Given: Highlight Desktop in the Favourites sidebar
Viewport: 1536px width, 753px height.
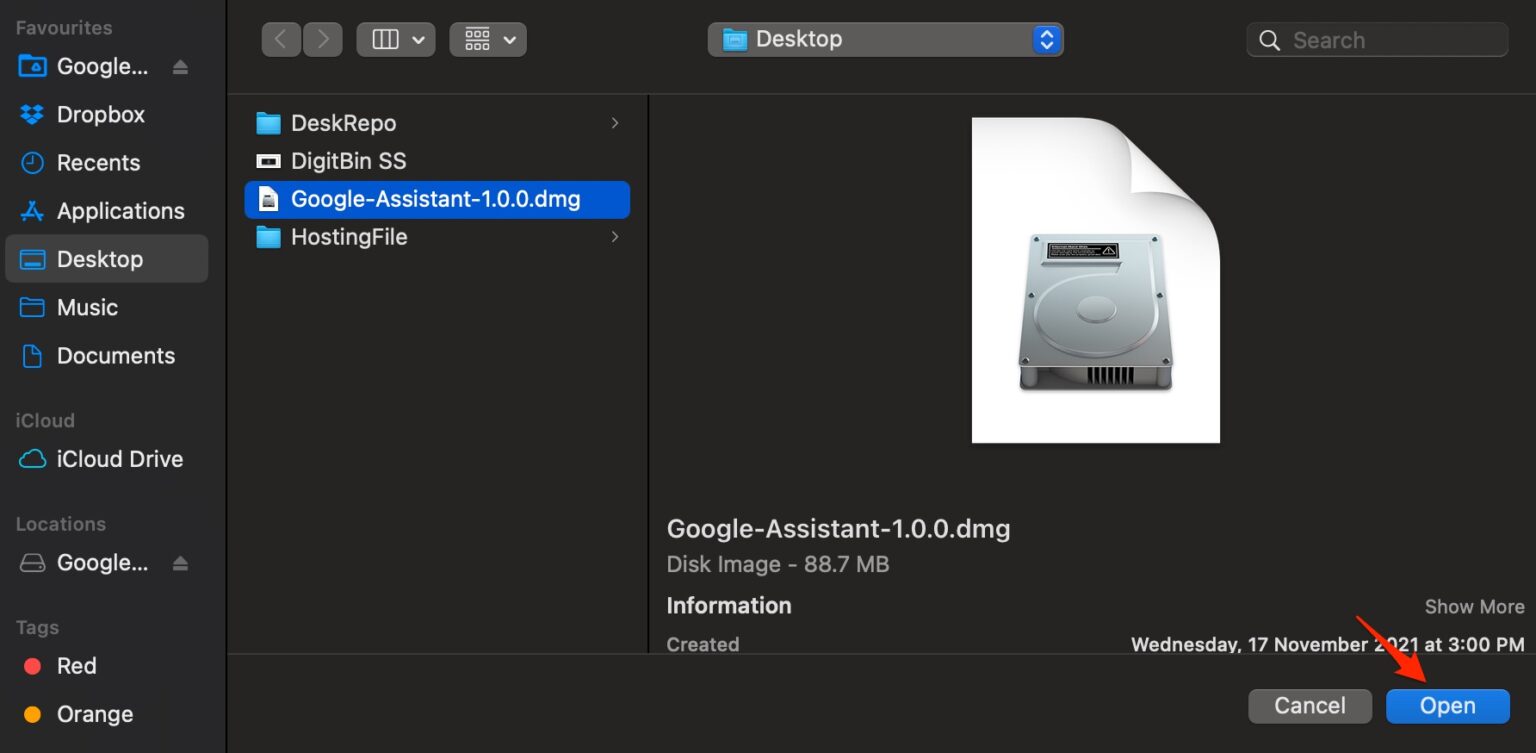Looking at the screenshot, I should coord(100,258).
